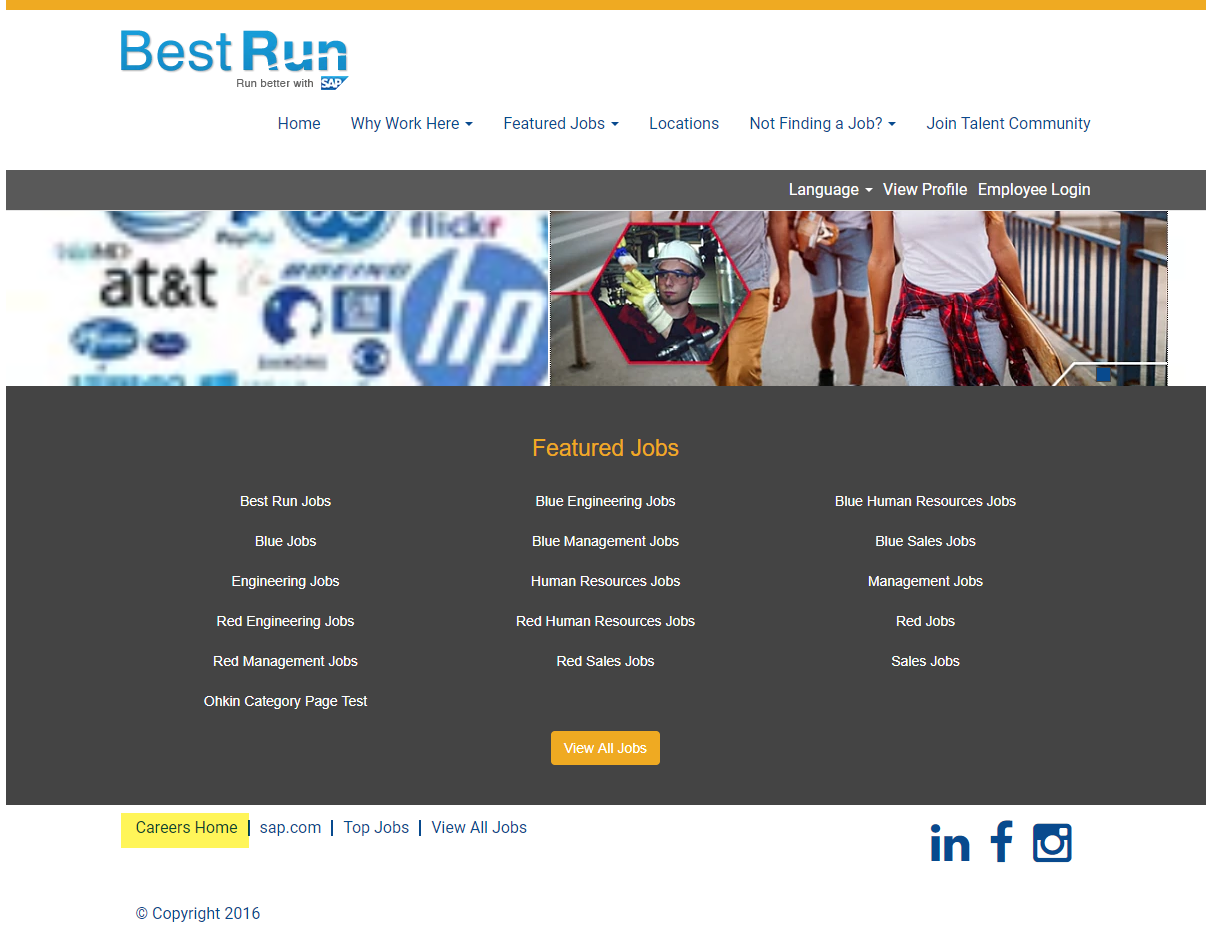
Task: Open the Locations nav item
Action: click(x=684, y=124)
